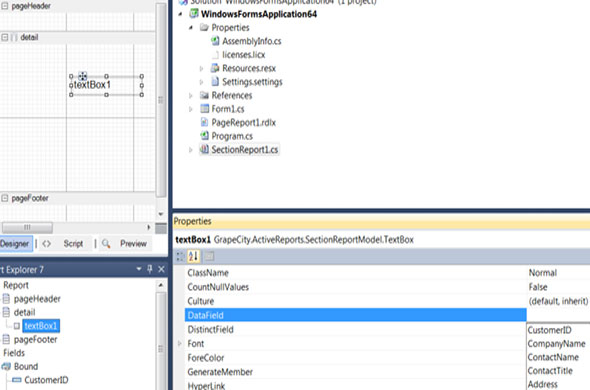Click the Alphabetical sort button in Properties
The height and width of the screenshot is (390, 590).
point(193,257)
